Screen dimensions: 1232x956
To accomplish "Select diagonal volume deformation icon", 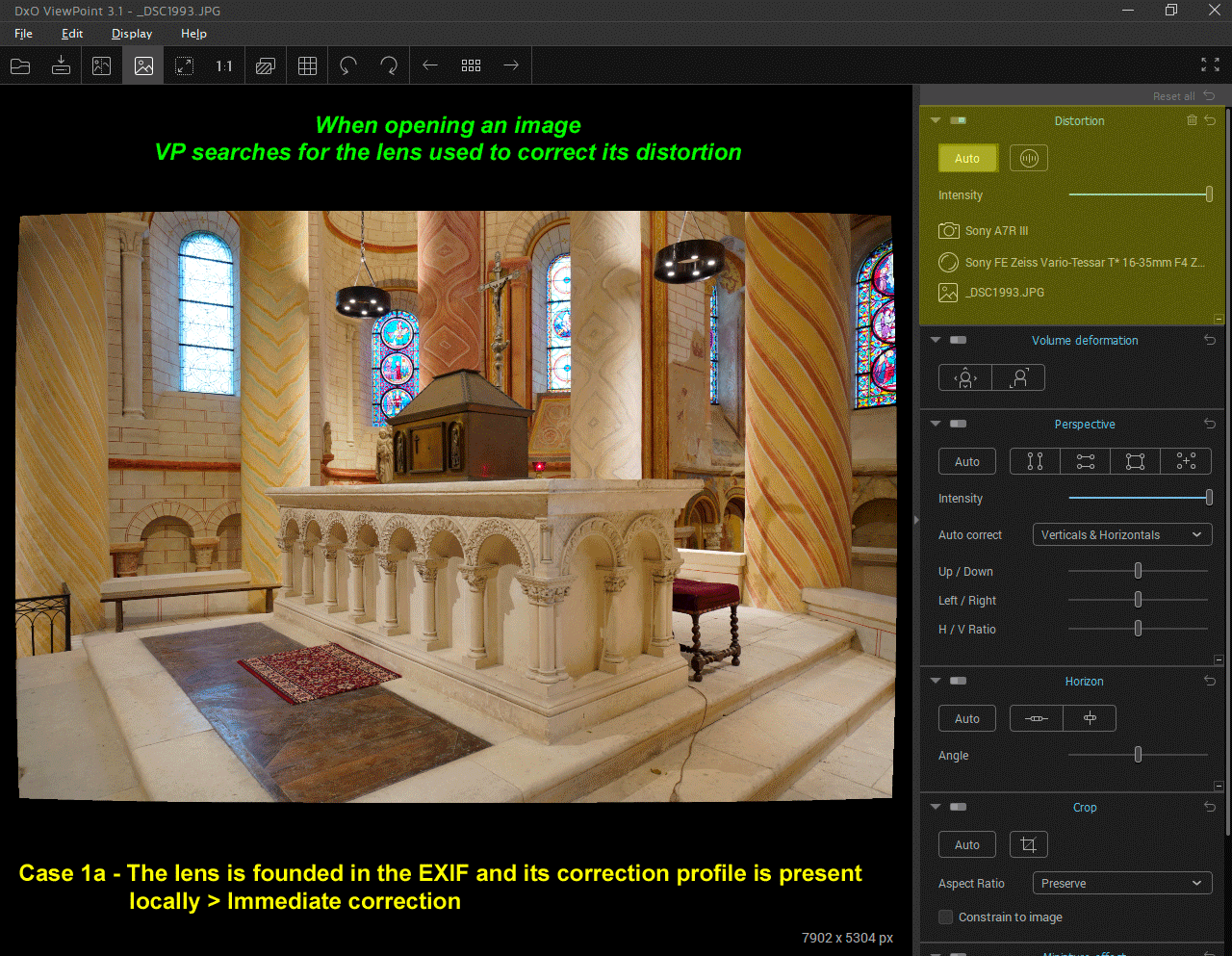I will click(1018, 378).
